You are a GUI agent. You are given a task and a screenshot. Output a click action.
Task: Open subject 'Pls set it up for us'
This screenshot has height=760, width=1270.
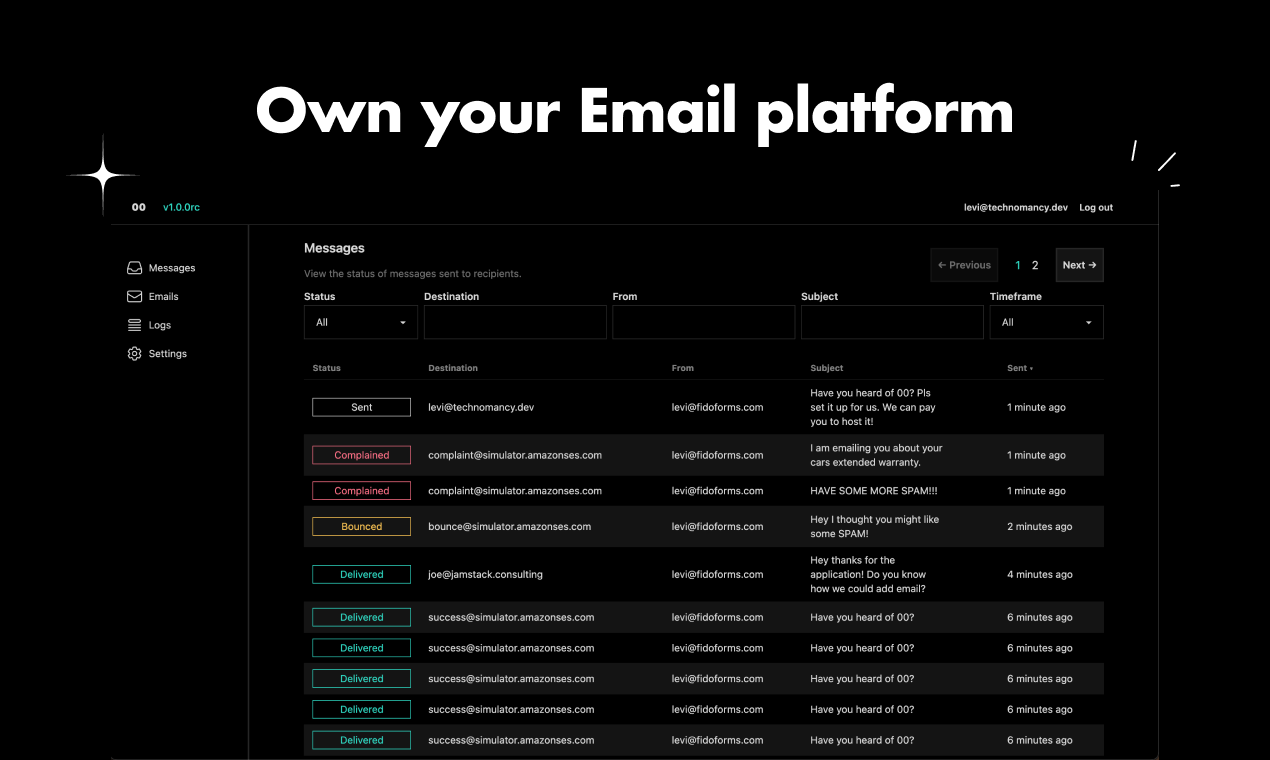tap(873, 407)
